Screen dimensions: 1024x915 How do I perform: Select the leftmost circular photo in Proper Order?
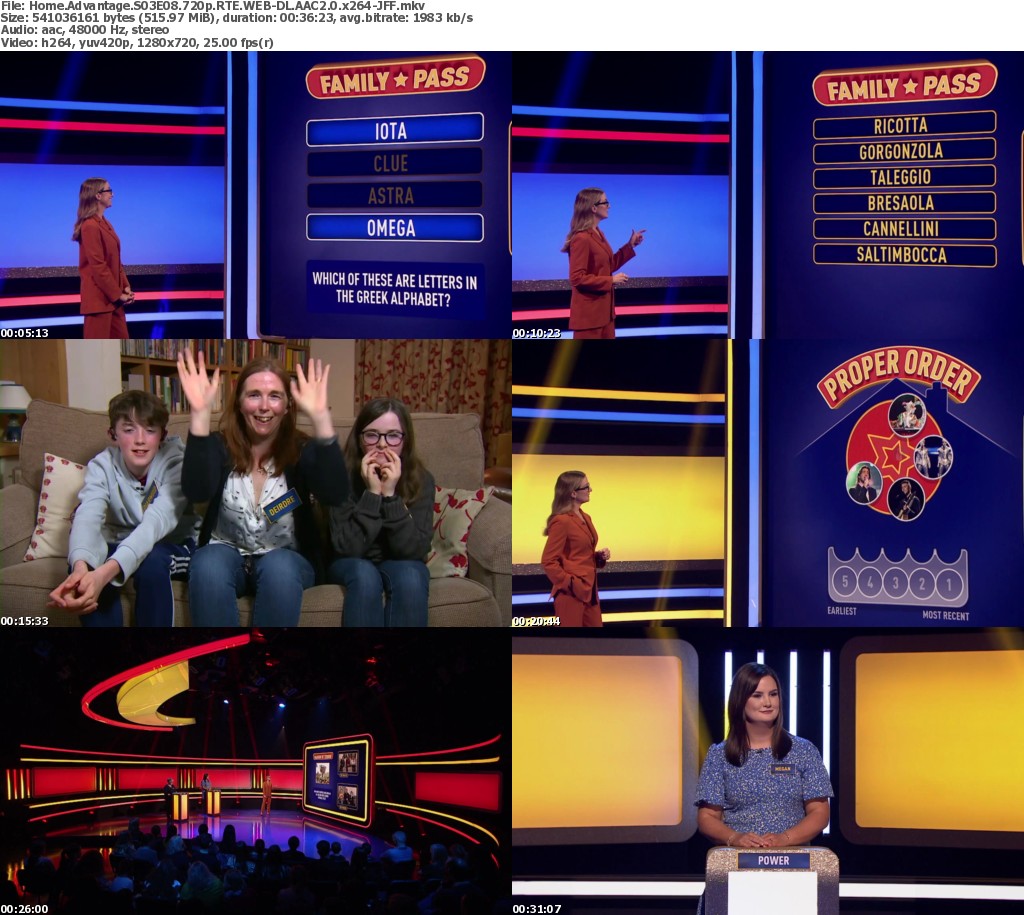click(x=864, y=483)
